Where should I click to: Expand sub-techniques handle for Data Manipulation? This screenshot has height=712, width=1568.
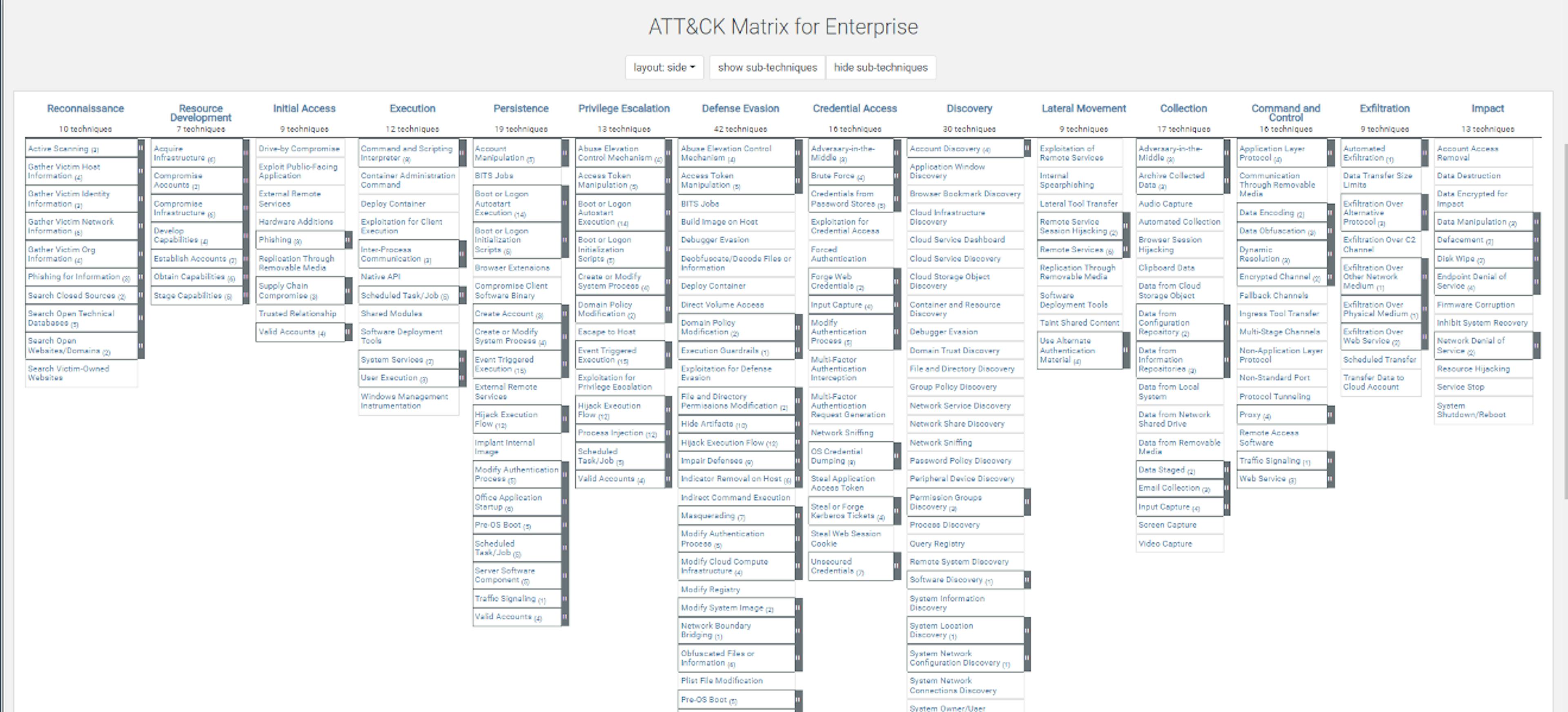(x=1537, y=222)
